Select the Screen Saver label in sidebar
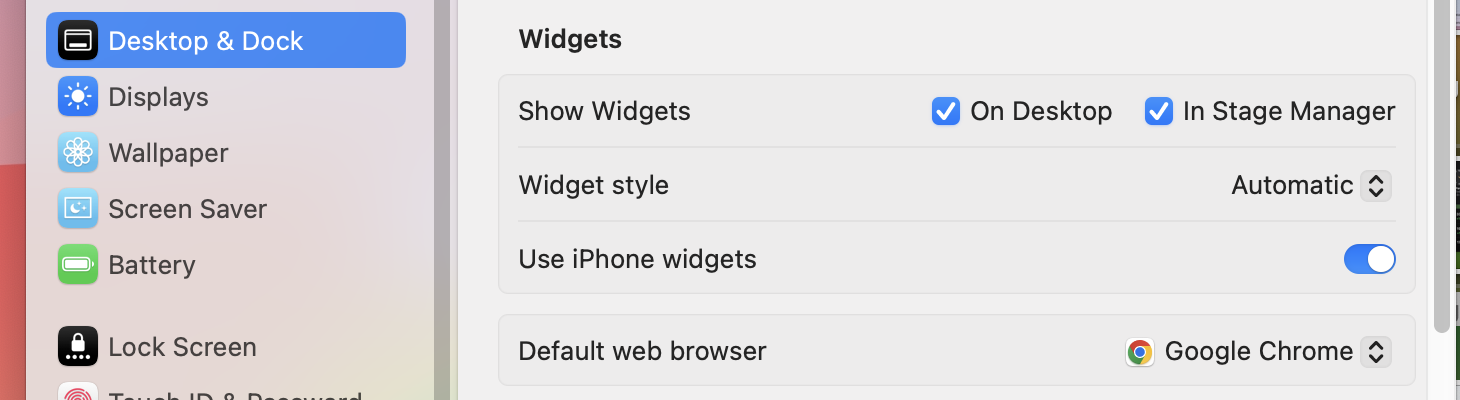Image resolution: width=1460 pixels, height=400 pixels. tap(188, 209)
